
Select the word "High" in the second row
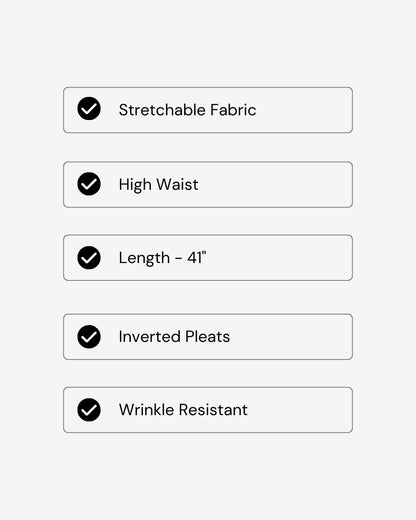tap(135, 185)
